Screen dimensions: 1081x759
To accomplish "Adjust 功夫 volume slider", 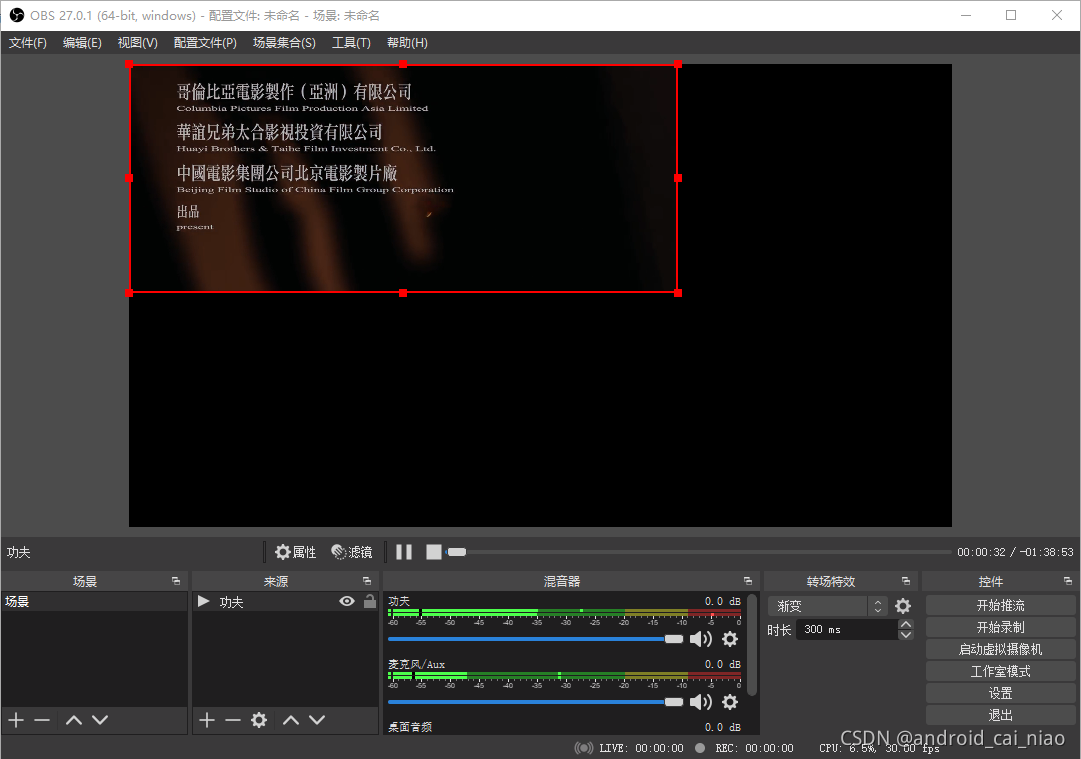I will 535,639.
